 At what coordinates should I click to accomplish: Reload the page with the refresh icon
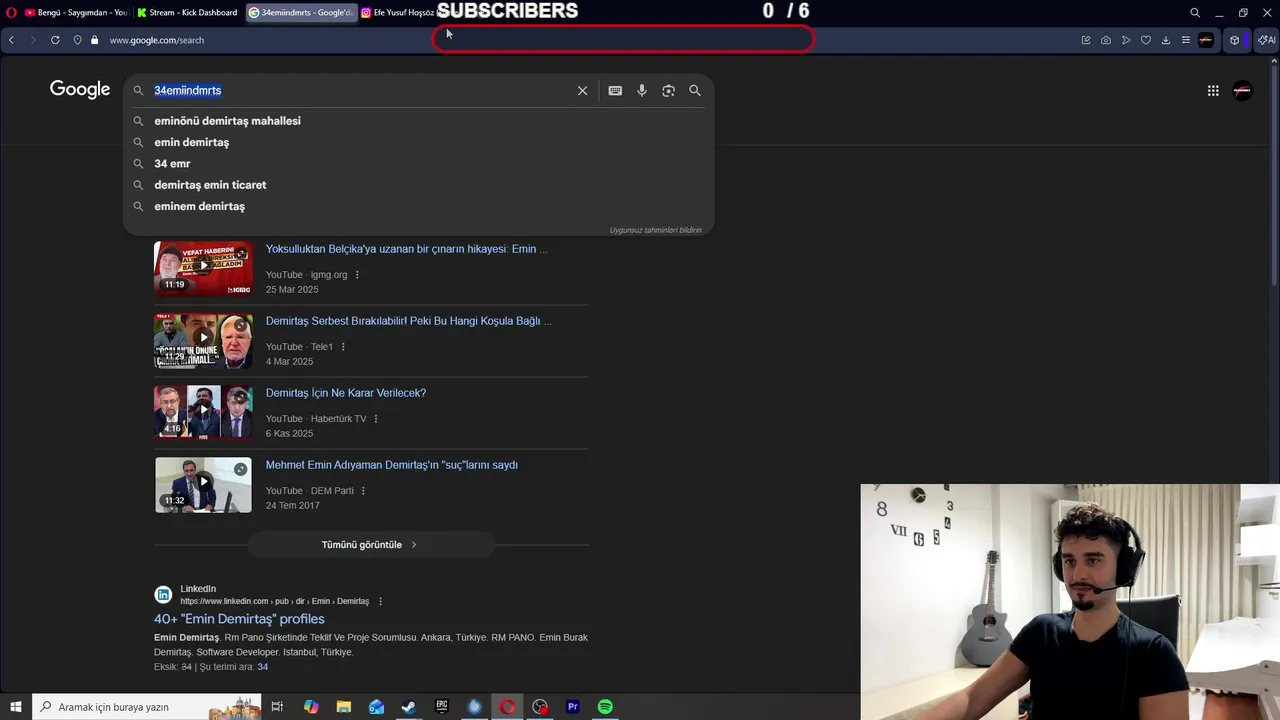(x=55, y=40)
